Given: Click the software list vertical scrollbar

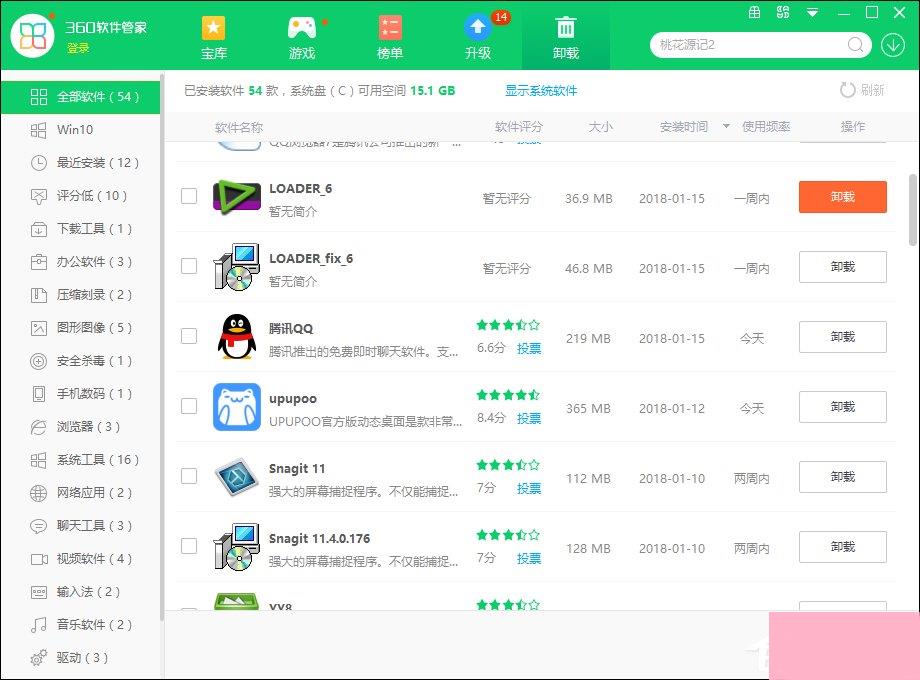Looking at the screenshot, I should 912,209.
